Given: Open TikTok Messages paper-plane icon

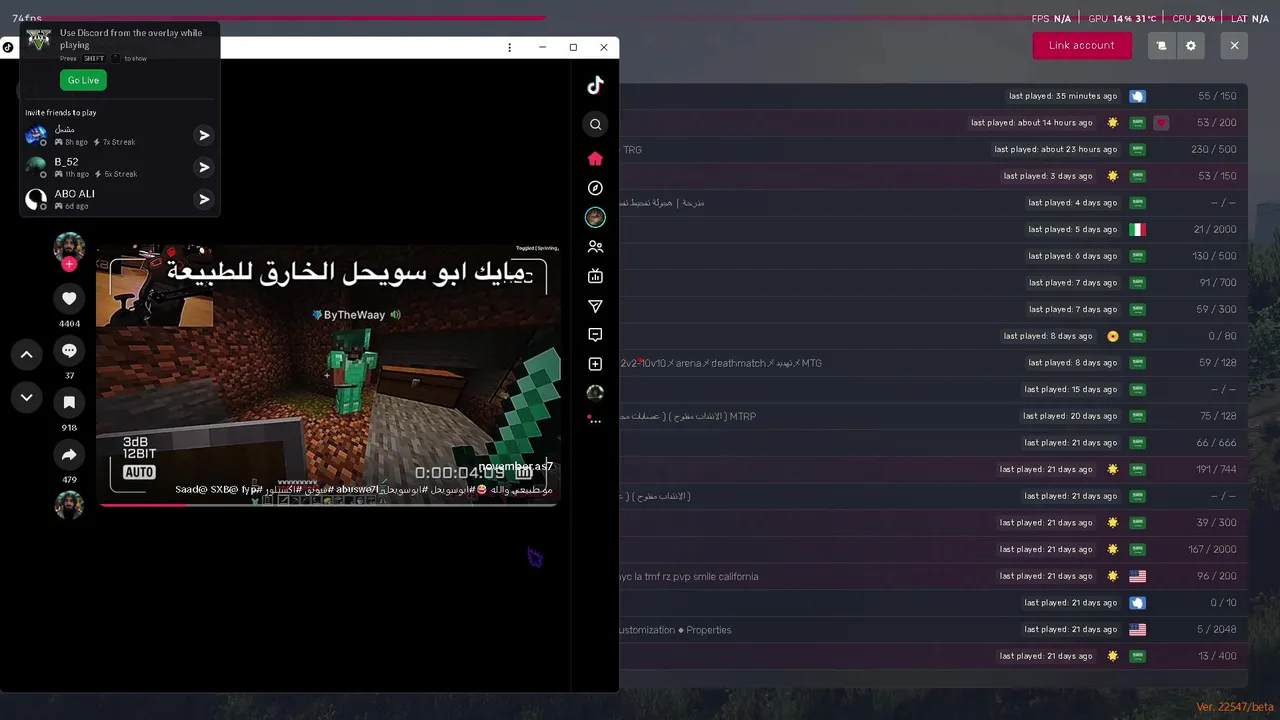Looking at the screenshot, I should pos(595,306).
